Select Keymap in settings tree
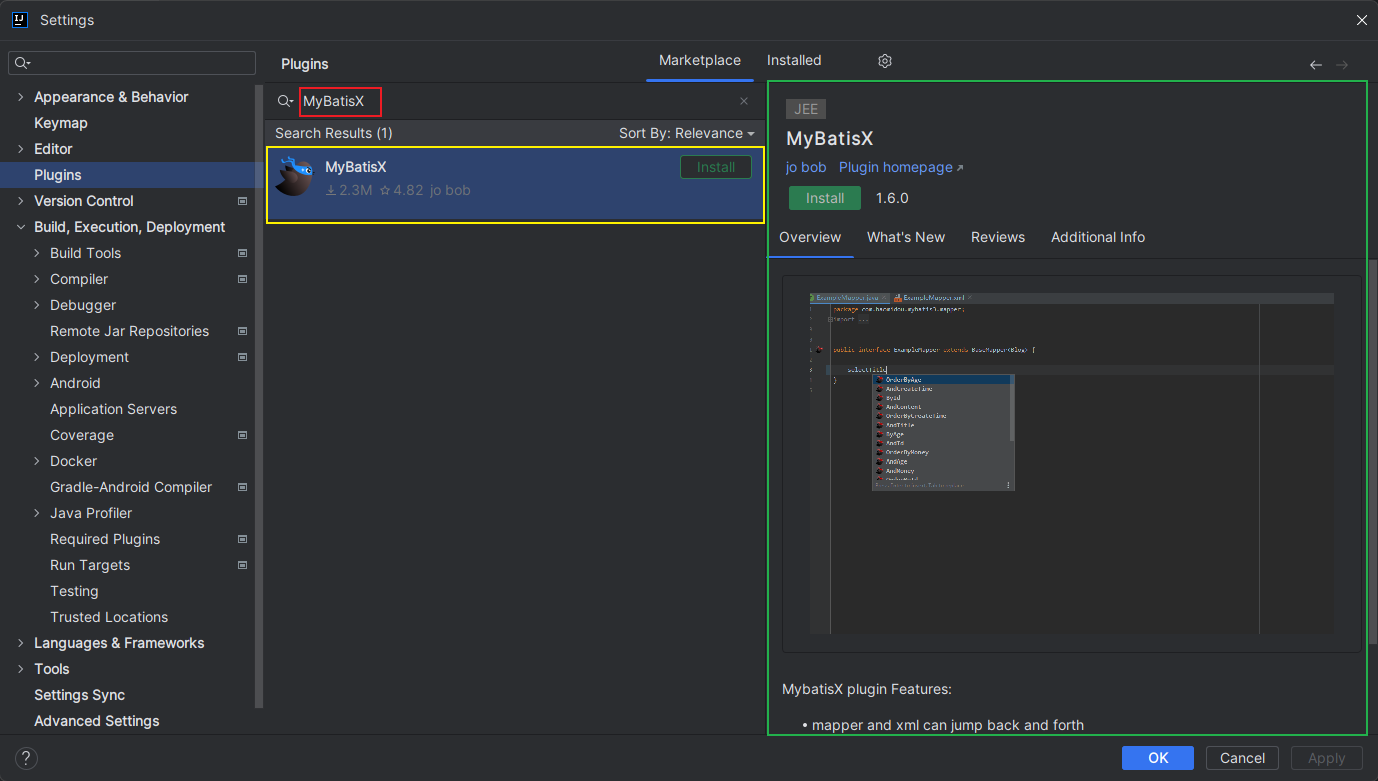 tap(61, 123)
